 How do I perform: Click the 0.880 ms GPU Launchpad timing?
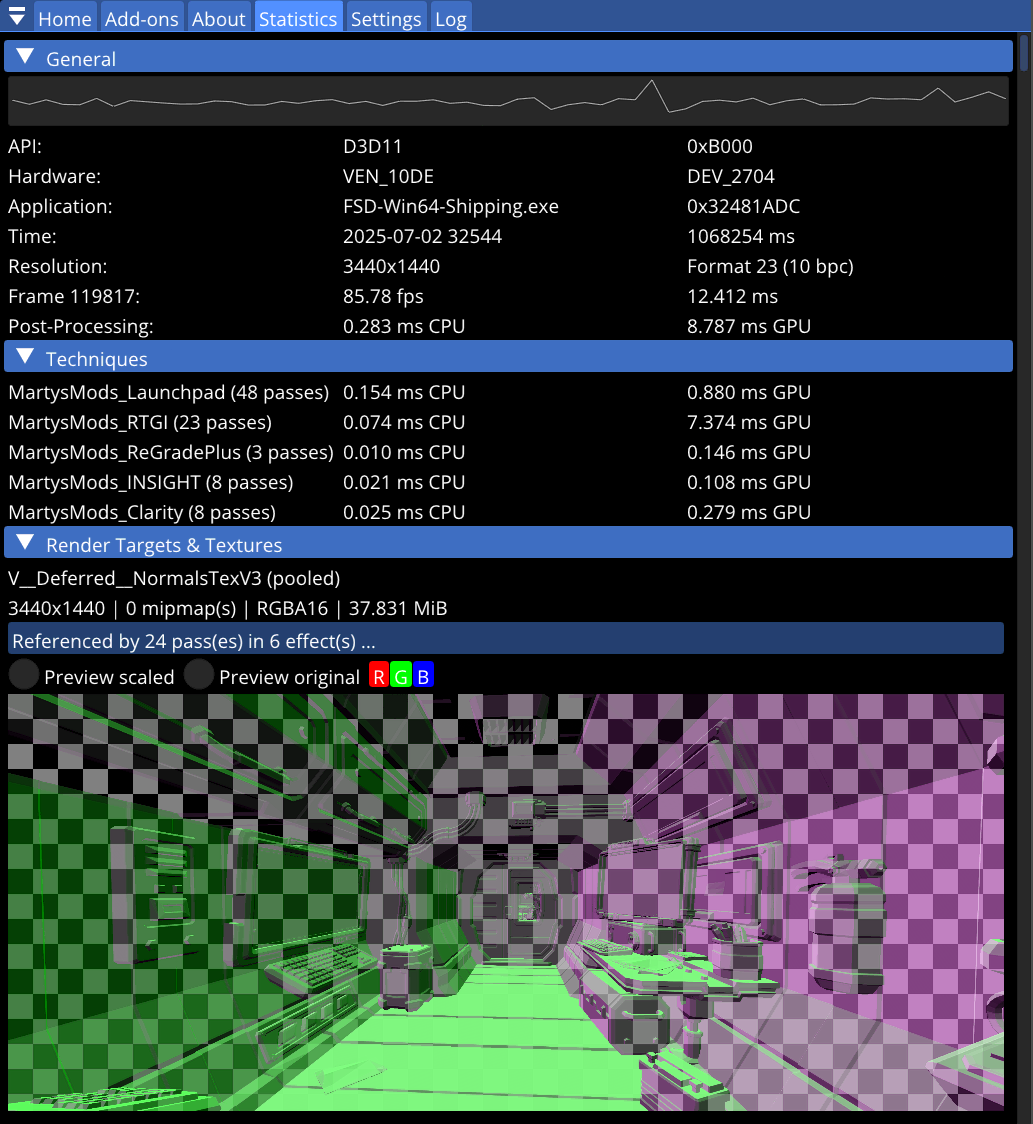click(749, 392)
